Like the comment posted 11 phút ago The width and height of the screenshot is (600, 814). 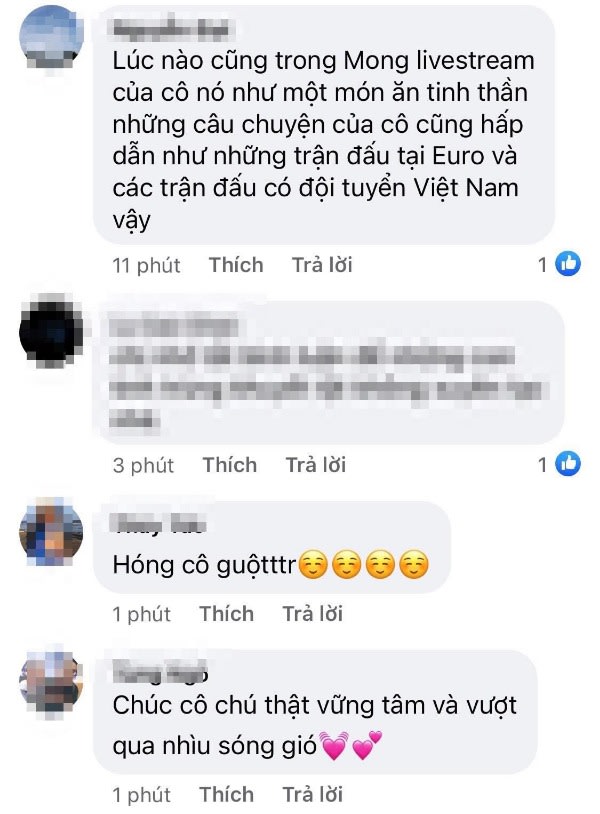point(236,265)
